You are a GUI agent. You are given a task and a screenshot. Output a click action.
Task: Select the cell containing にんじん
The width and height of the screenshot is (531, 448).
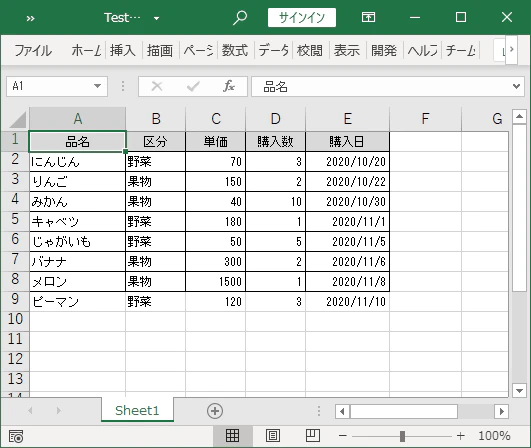click(78, 162)
